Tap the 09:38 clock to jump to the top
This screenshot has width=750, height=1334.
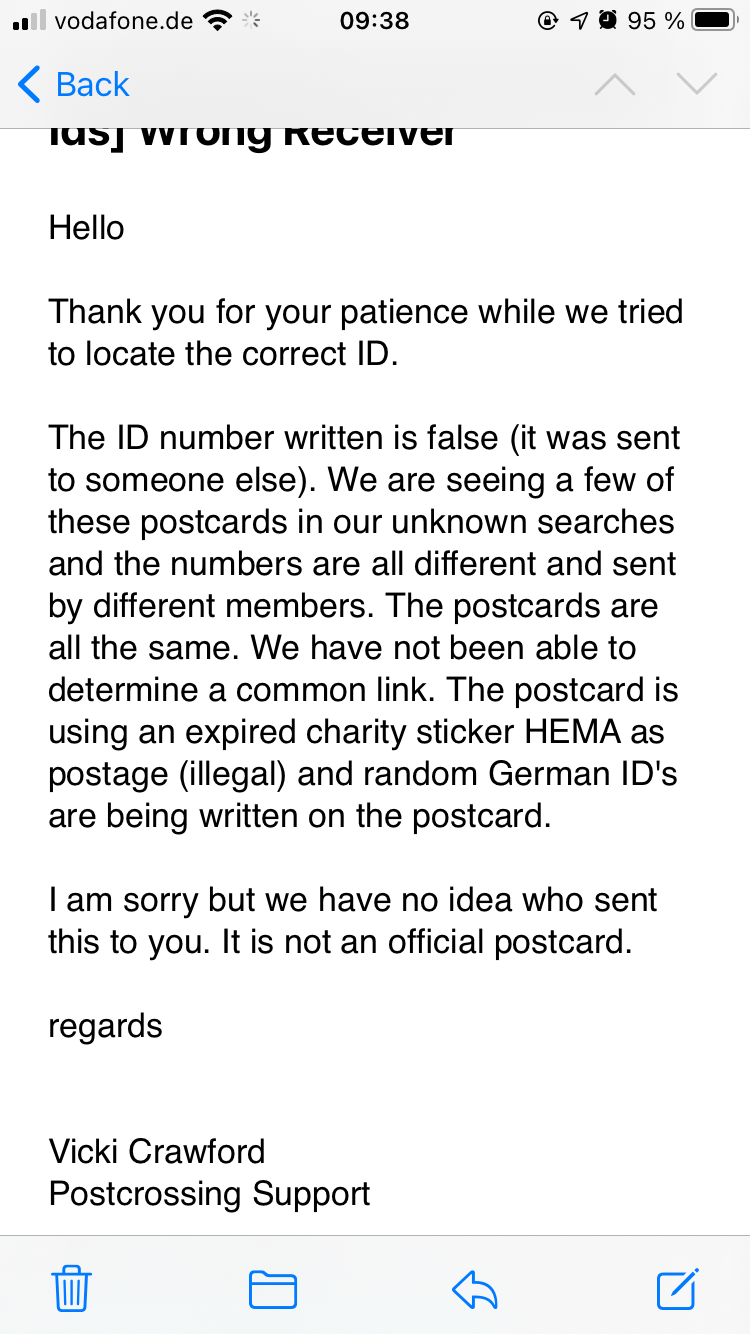(x=374, y=20)
